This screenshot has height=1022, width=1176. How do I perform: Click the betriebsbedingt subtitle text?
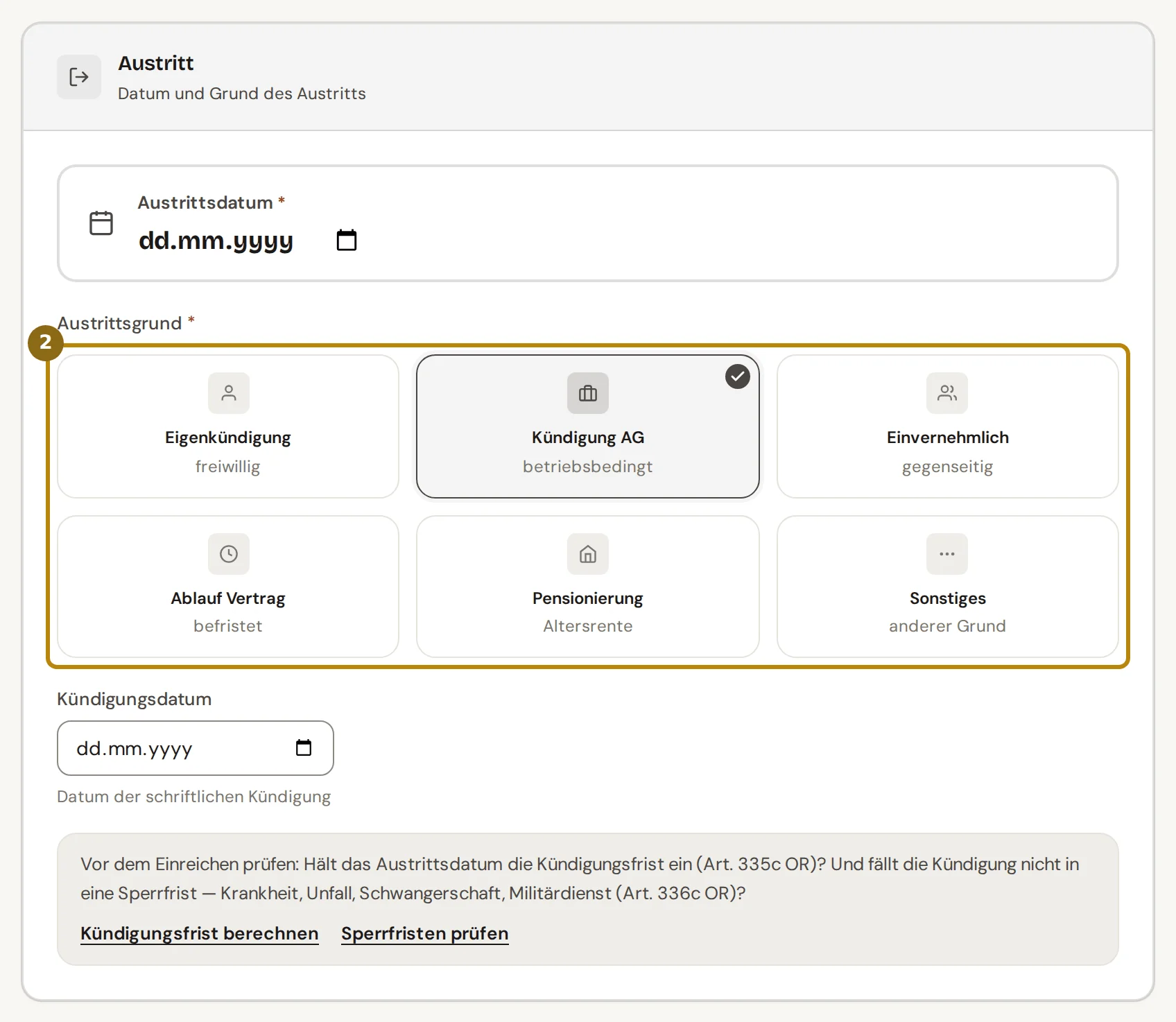(x=588, y=467)
